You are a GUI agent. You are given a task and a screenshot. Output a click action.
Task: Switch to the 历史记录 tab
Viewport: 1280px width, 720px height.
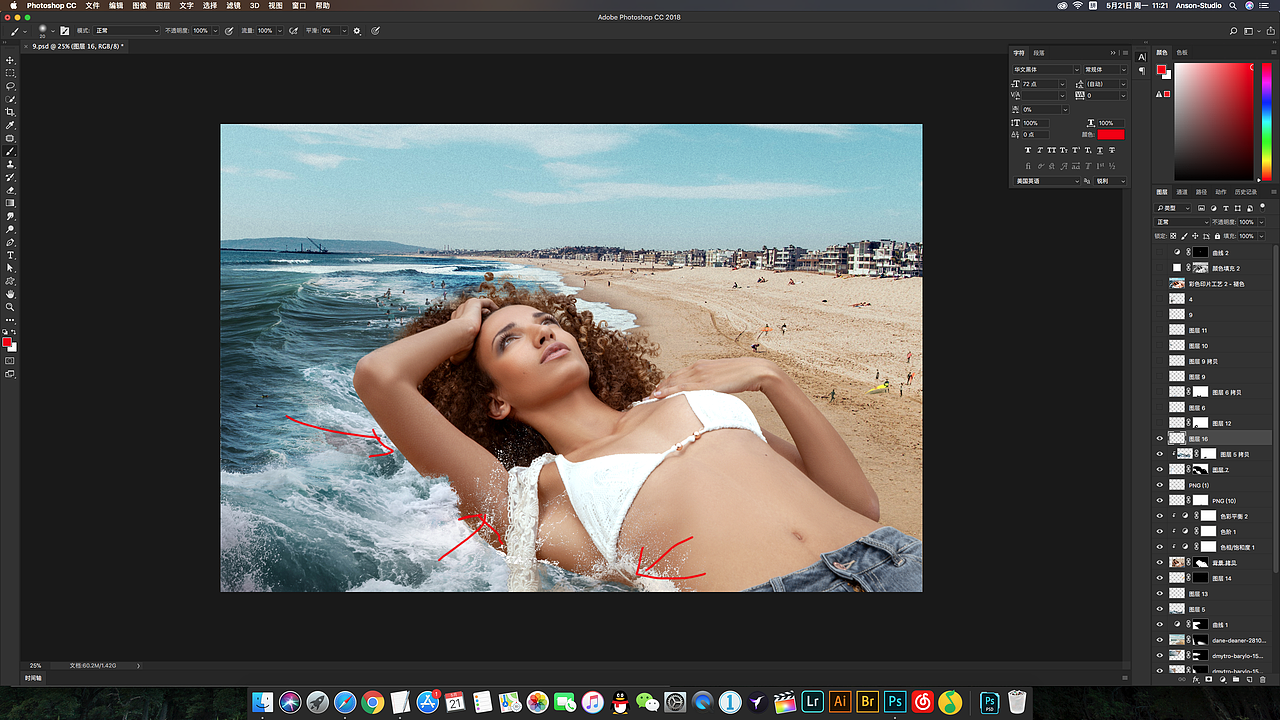[1246, 192]
